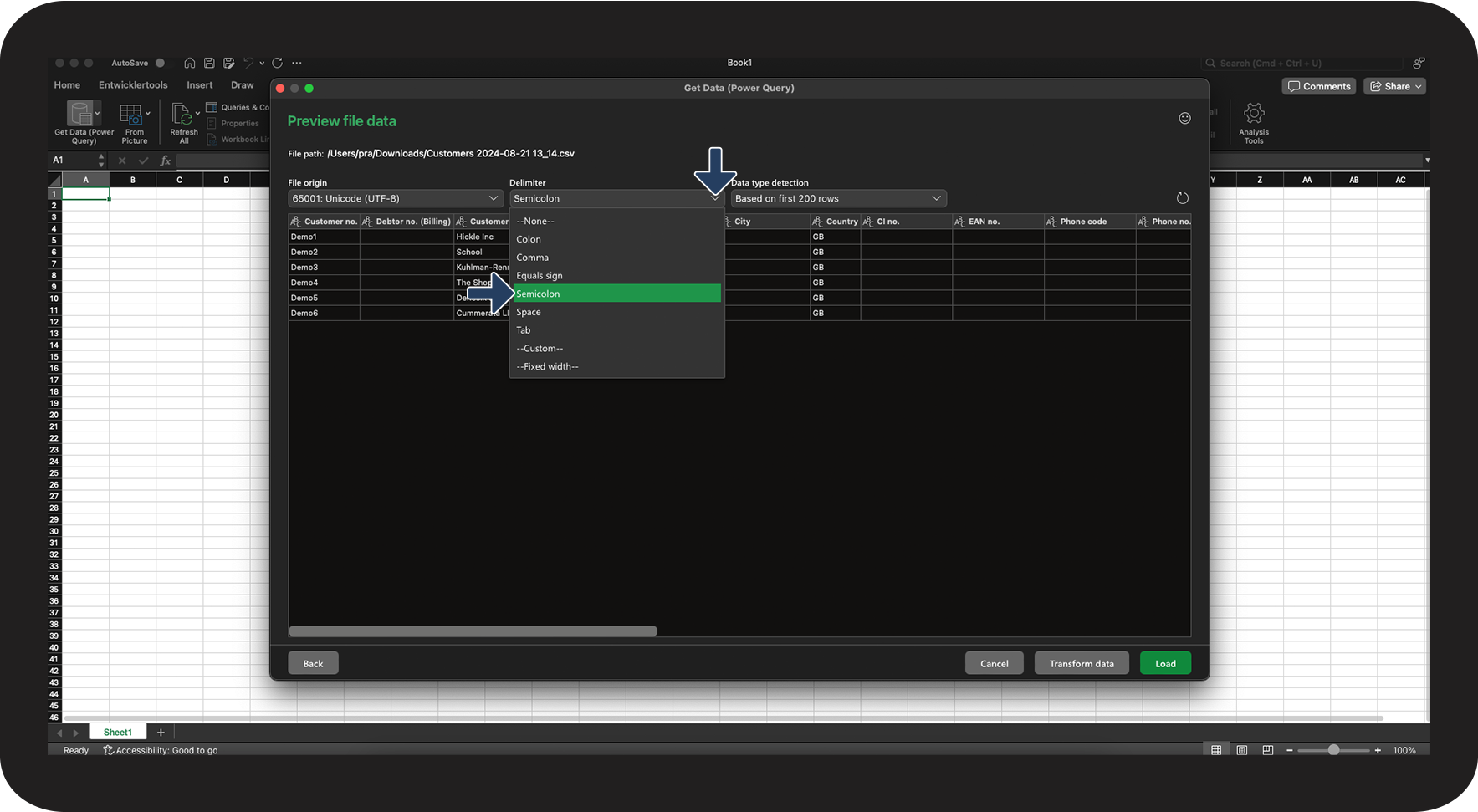Open Analysis Tools gear icon
This screenshot has width=1478, height=812.
coord(1253,114)
